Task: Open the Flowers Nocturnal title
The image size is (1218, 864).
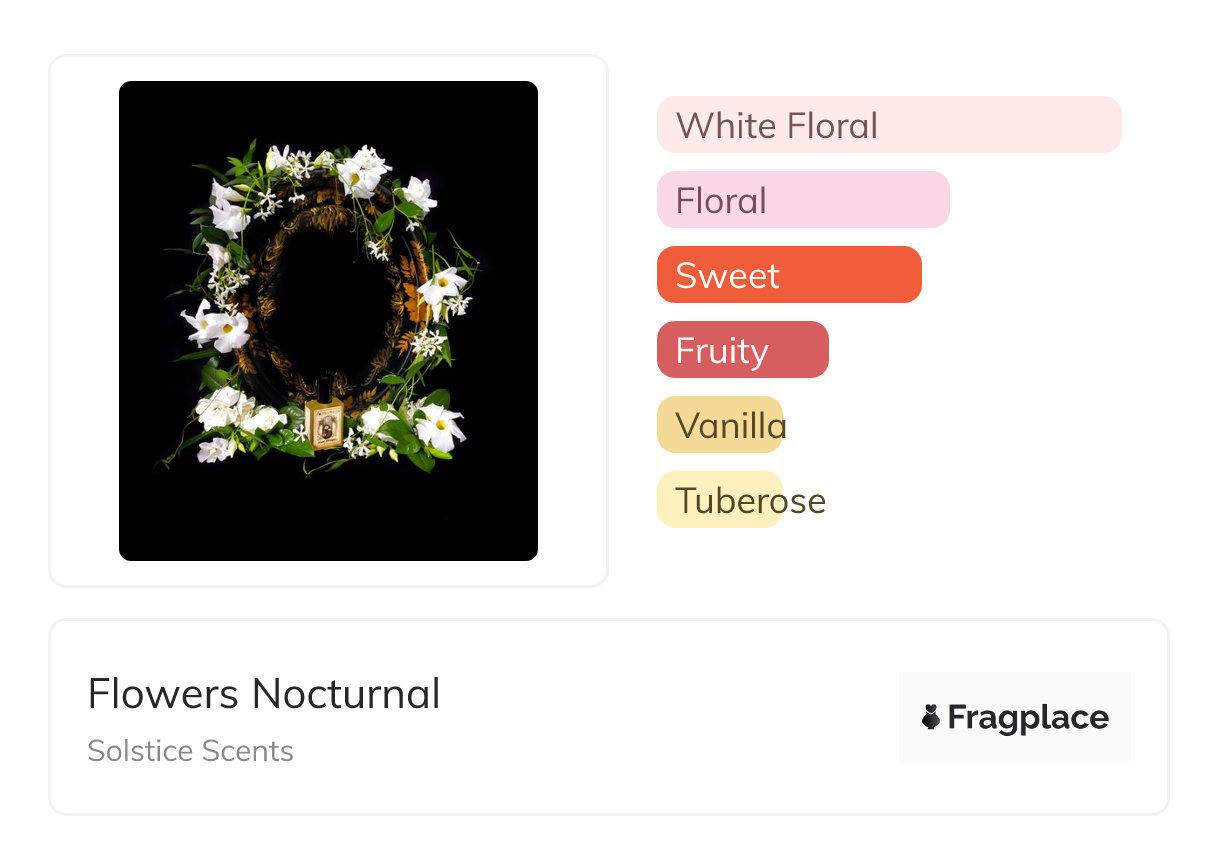Action: coord(264,694)
